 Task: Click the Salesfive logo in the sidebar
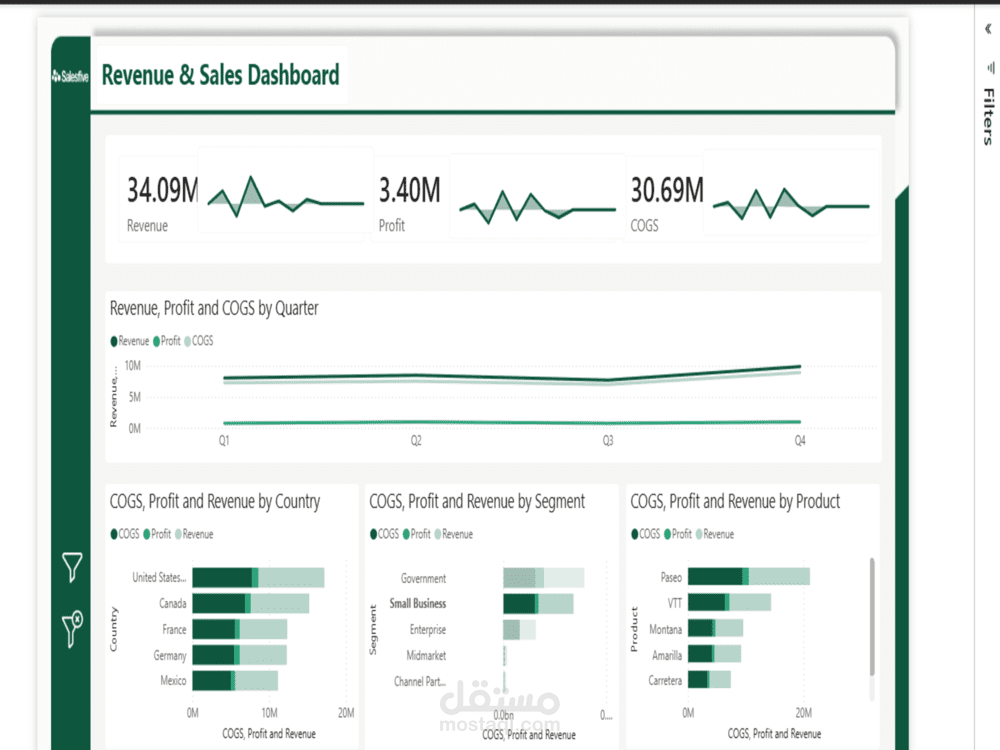[70, 77]
